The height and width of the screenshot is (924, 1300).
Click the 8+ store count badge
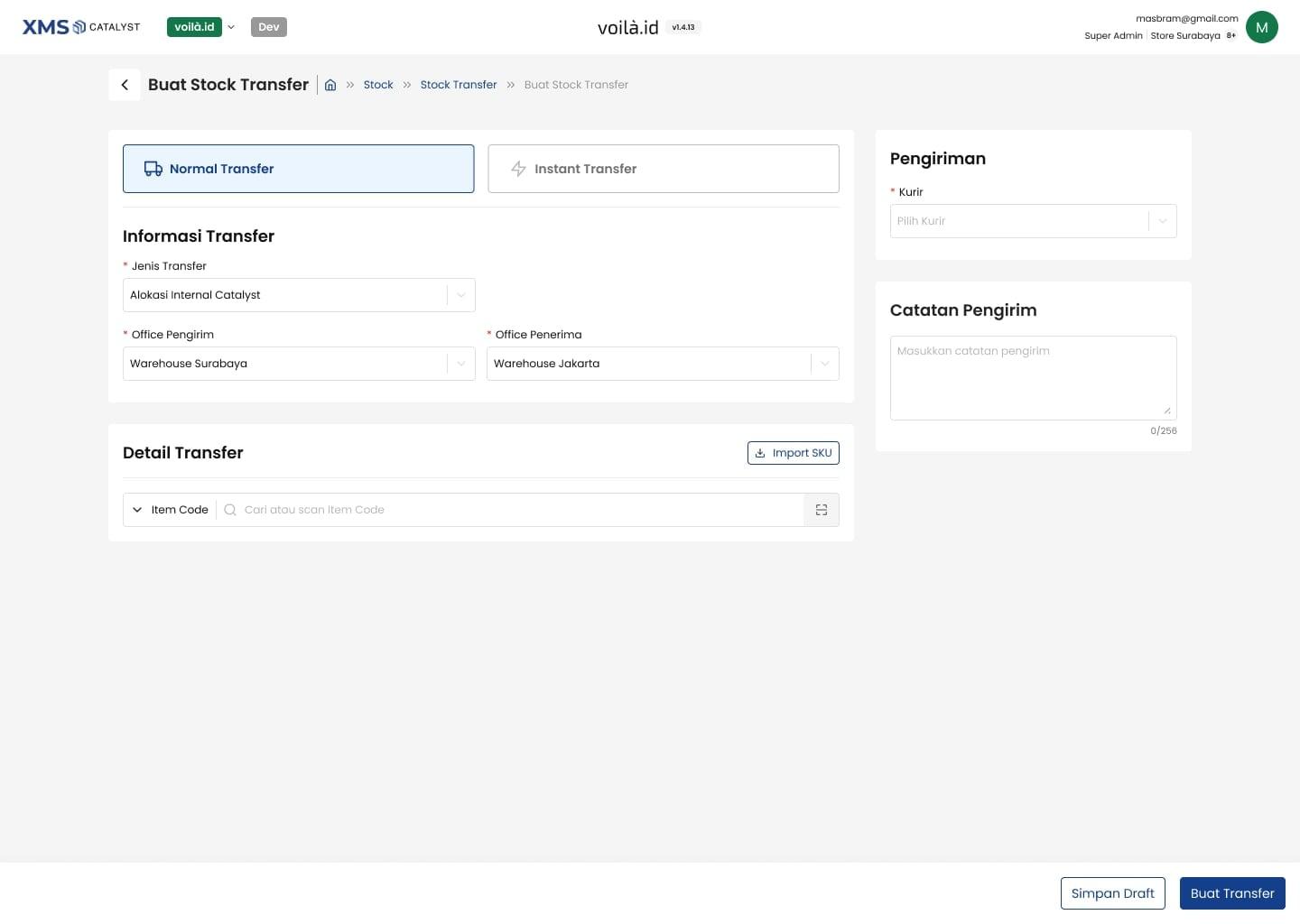(x=1230, y=36)
